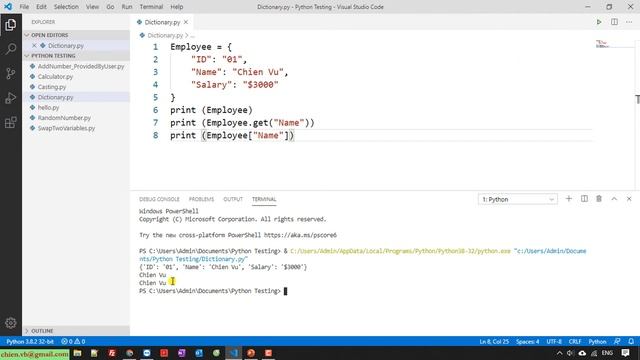Click Python language mode in status bar
Screen dimensions: 640x360
click(x=597, y=341)
